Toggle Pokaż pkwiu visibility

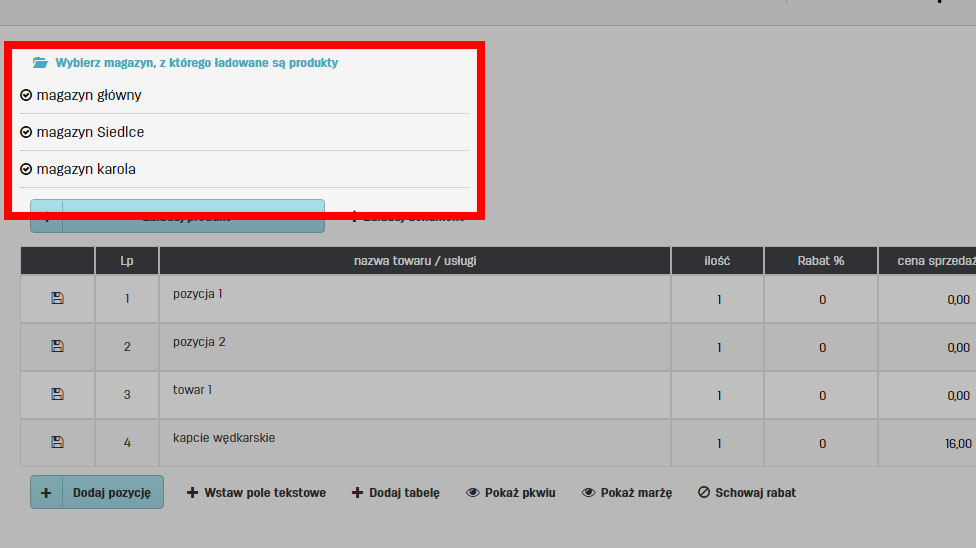click(511, 492)
